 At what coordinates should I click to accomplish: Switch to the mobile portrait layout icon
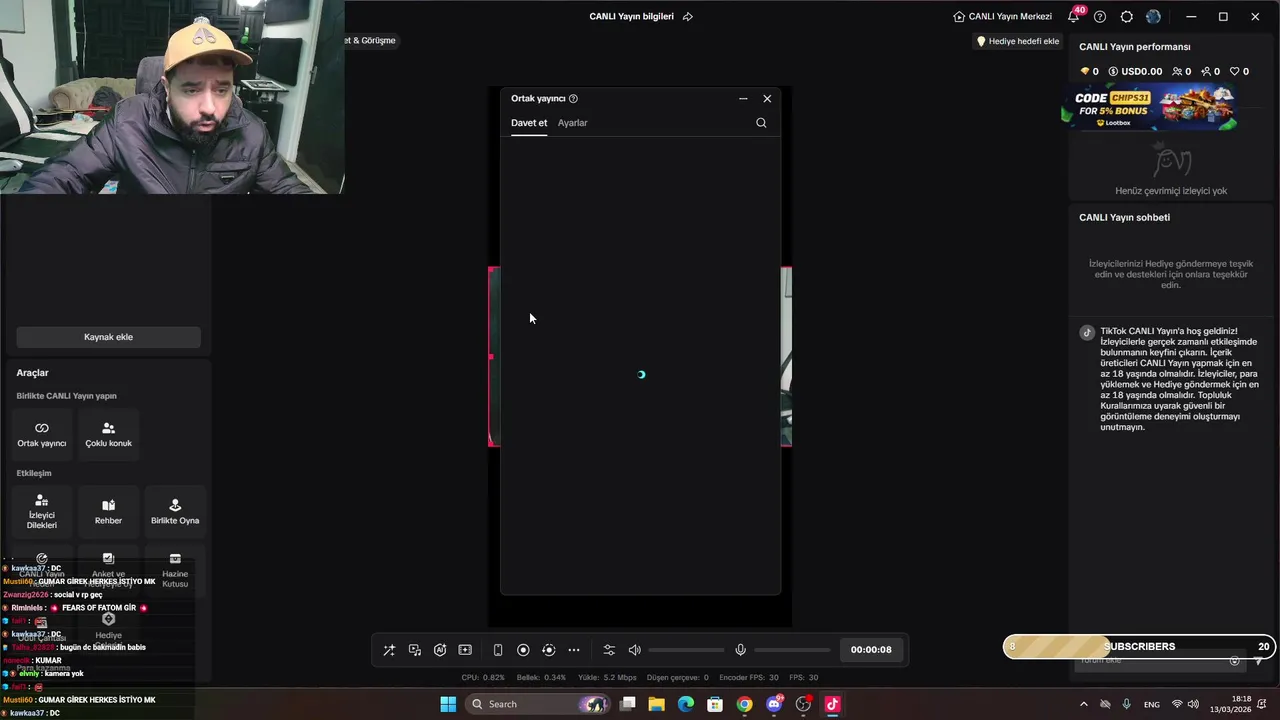click(498, 650)
